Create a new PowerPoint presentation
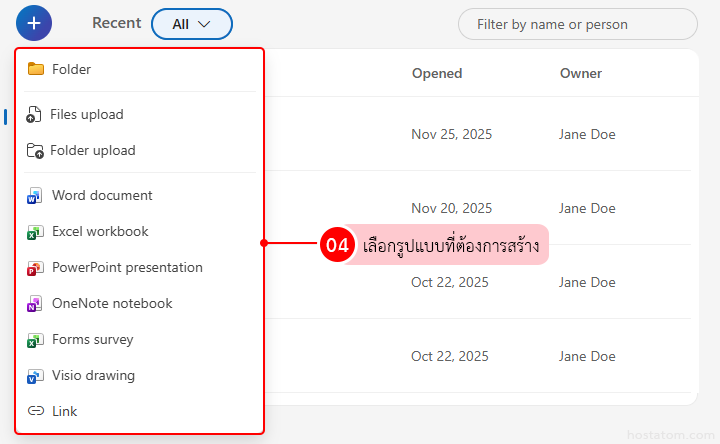 140,268
